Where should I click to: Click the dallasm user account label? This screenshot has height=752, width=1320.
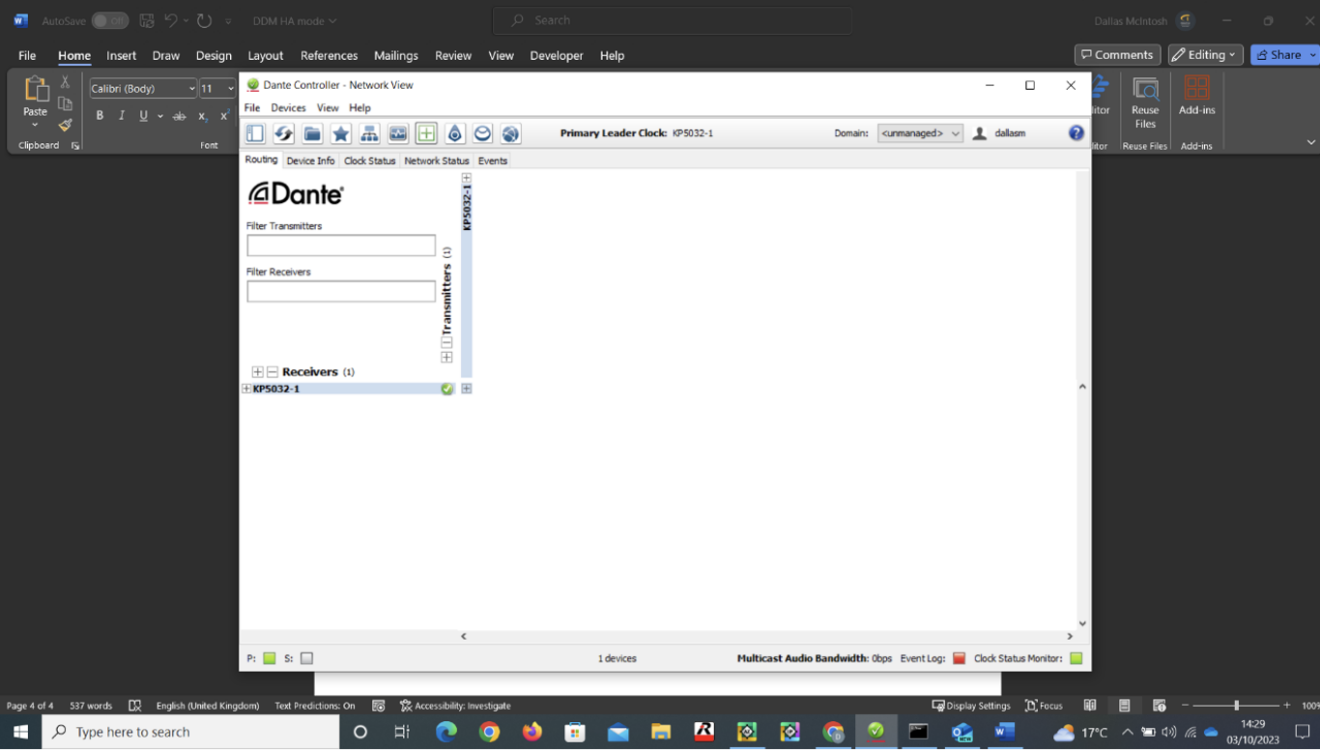click(1010, 133)
